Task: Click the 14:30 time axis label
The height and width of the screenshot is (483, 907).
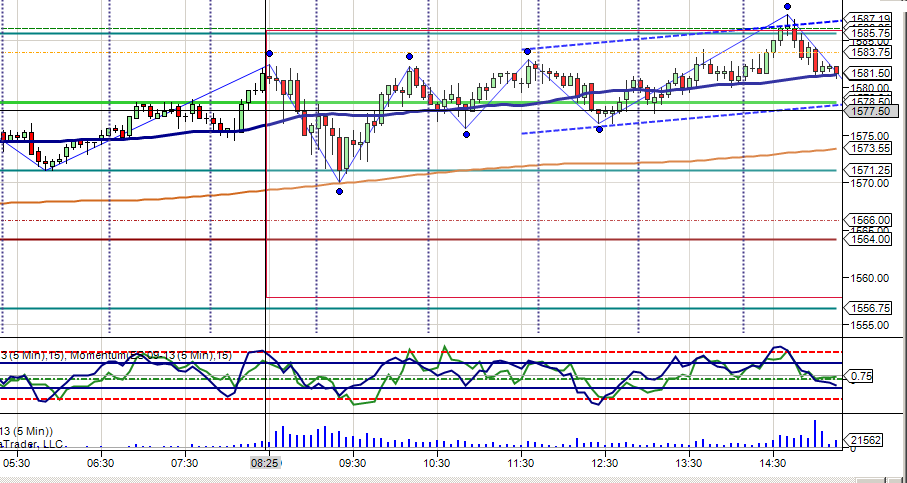Action: click(x=773, y=463)
